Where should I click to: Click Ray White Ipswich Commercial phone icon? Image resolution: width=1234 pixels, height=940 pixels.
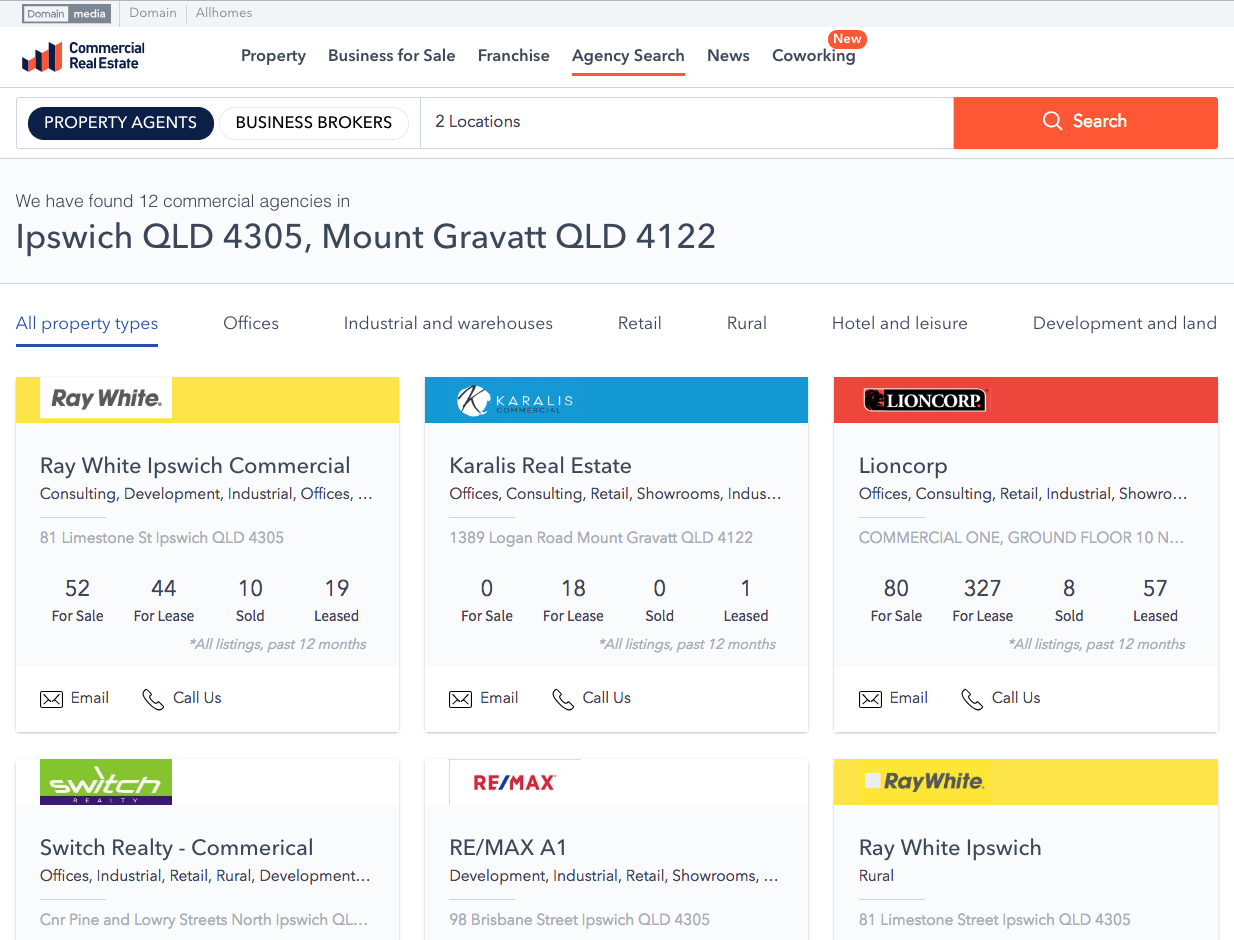(153, 699)
